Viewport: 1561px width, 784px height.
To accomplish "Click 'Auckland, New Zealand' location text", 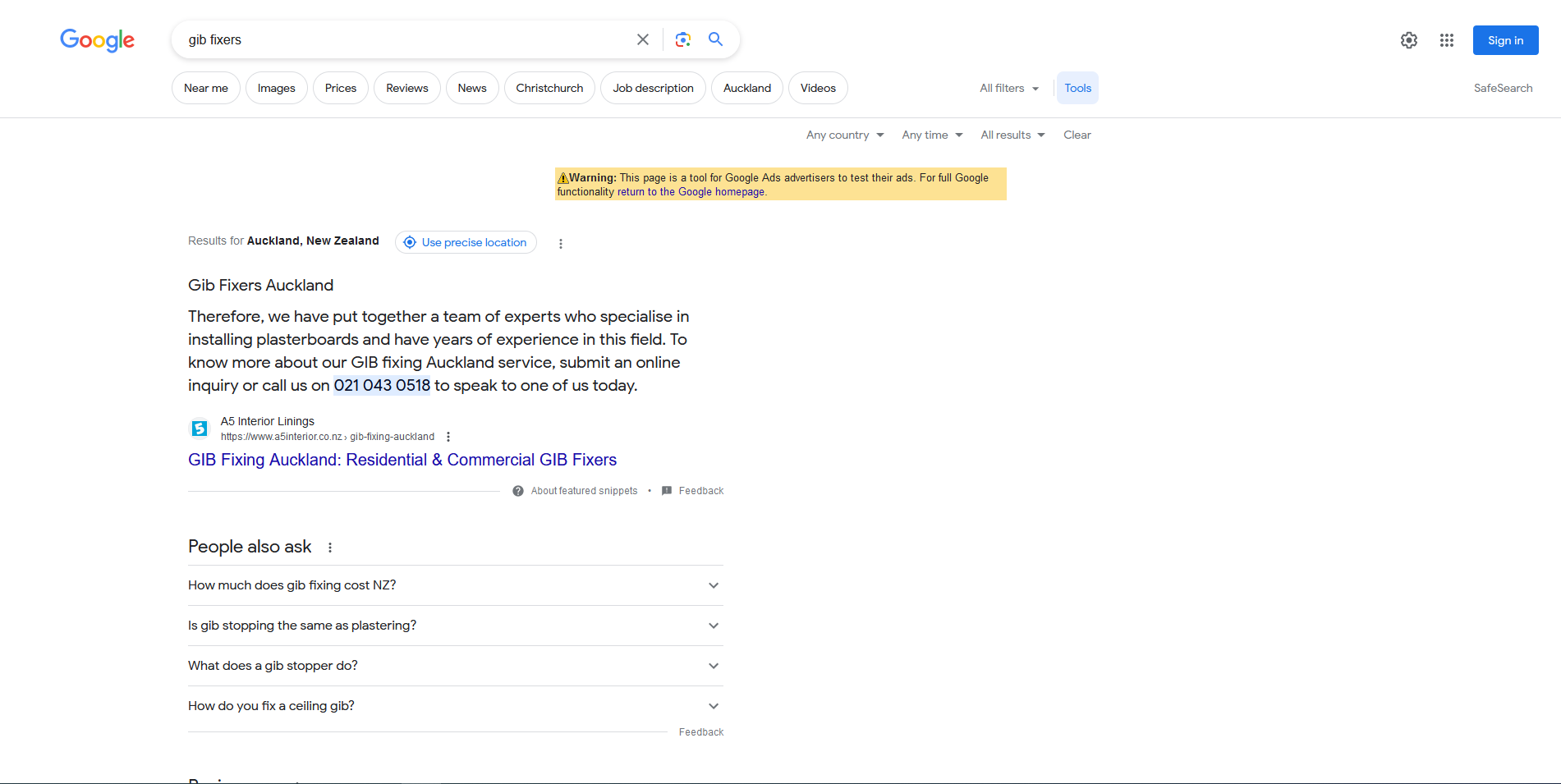I will [313, 241].
